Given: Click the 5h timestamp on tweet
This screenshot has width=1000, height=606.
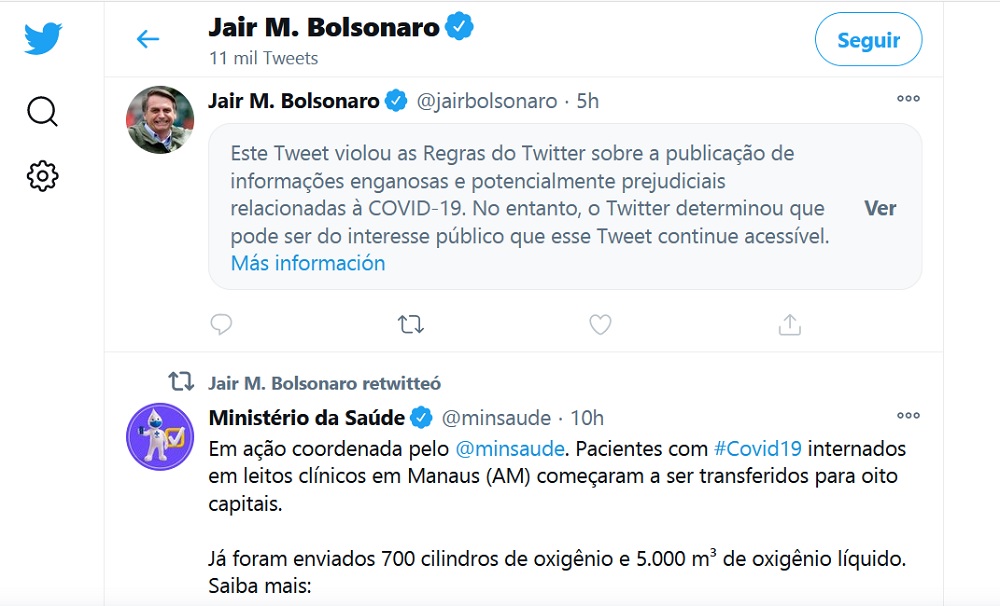Looking at the screenshot, I should pos(588,101).
